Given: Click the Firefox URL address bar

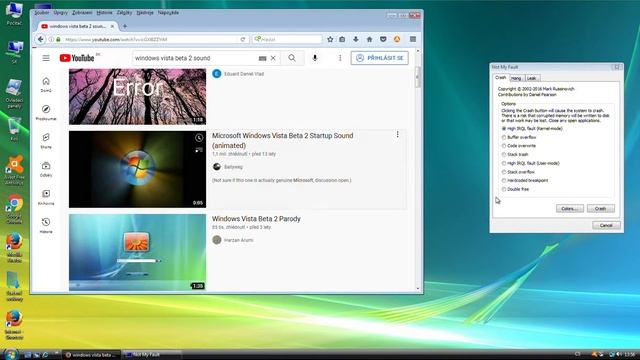Looking at the screenshot, I should pos(151,39).
